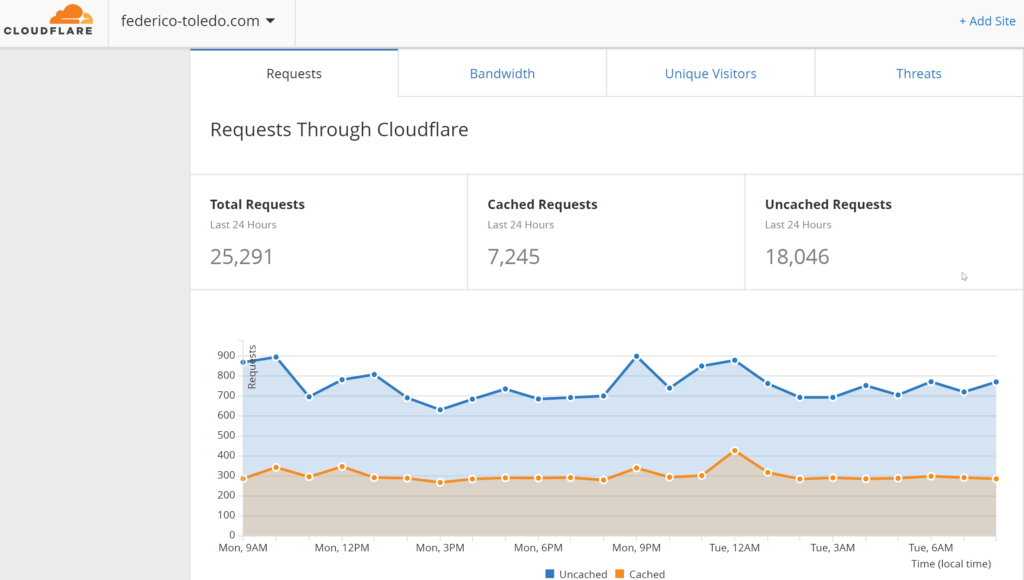
Task: Click the first Cached data point on left
Action: pyautogui.click(x=243, y=479)
